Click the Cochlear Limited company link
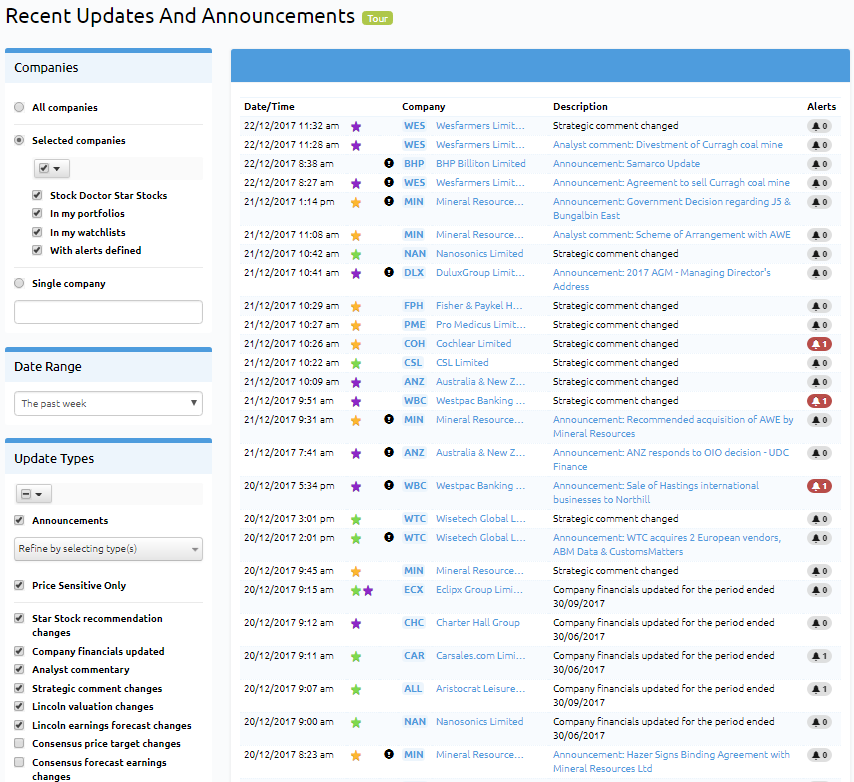 tap(474, 344)
